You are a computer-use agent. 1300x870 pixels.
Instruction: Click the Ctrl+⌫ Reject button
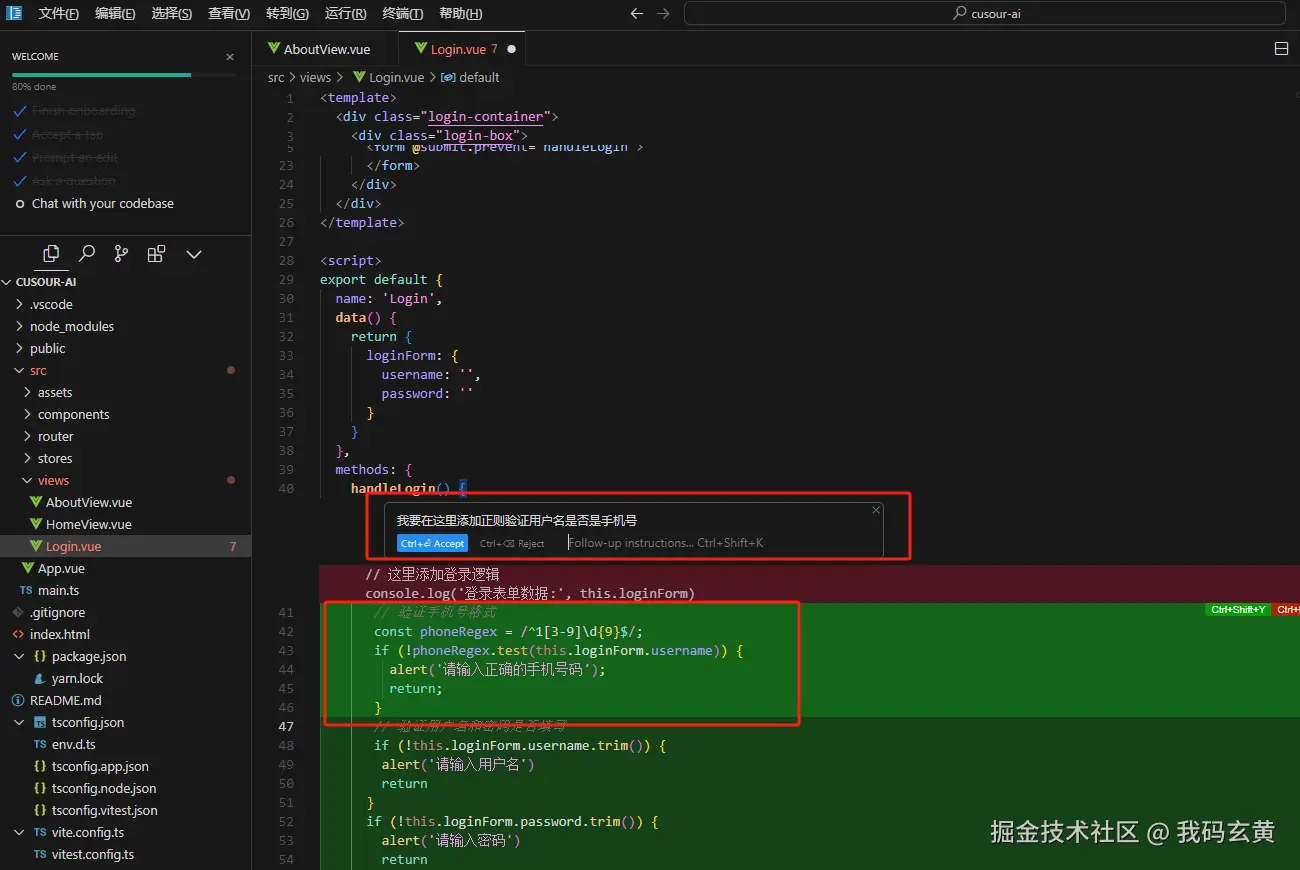click(x=512, y=543)
